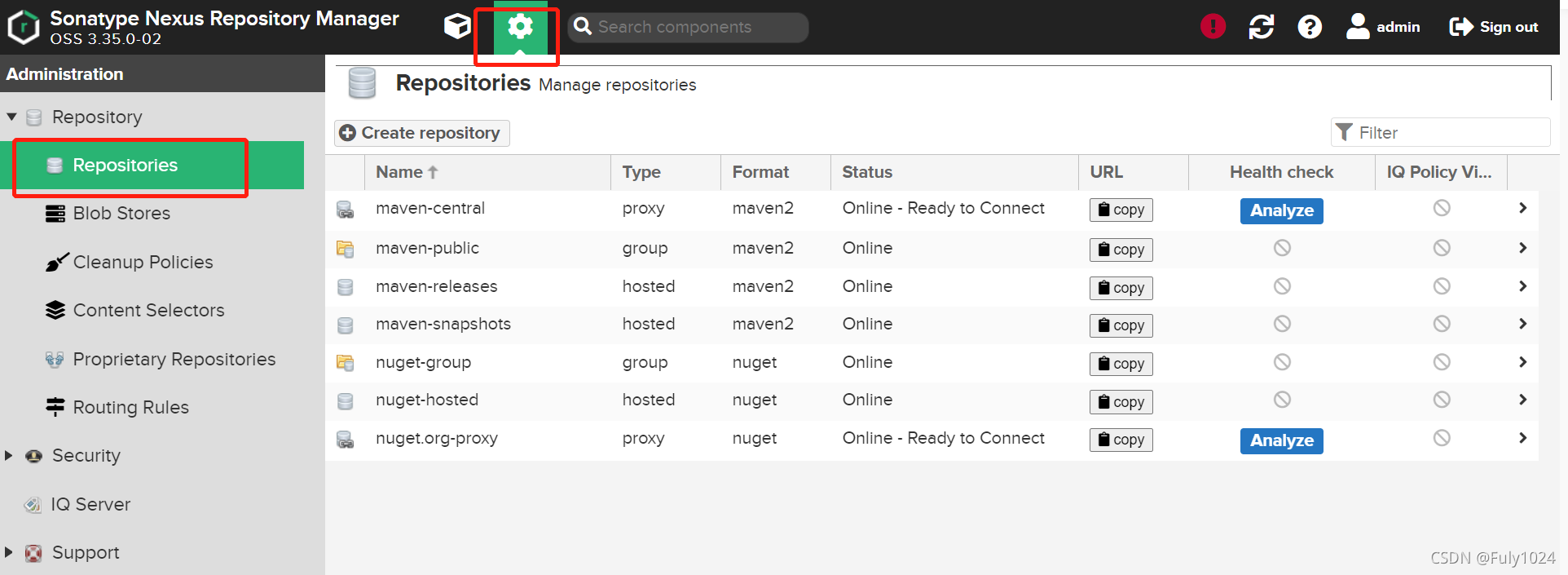Sort by the Format column header
The height and width of the screenshot is (575, 1568).
pos(776,172)
